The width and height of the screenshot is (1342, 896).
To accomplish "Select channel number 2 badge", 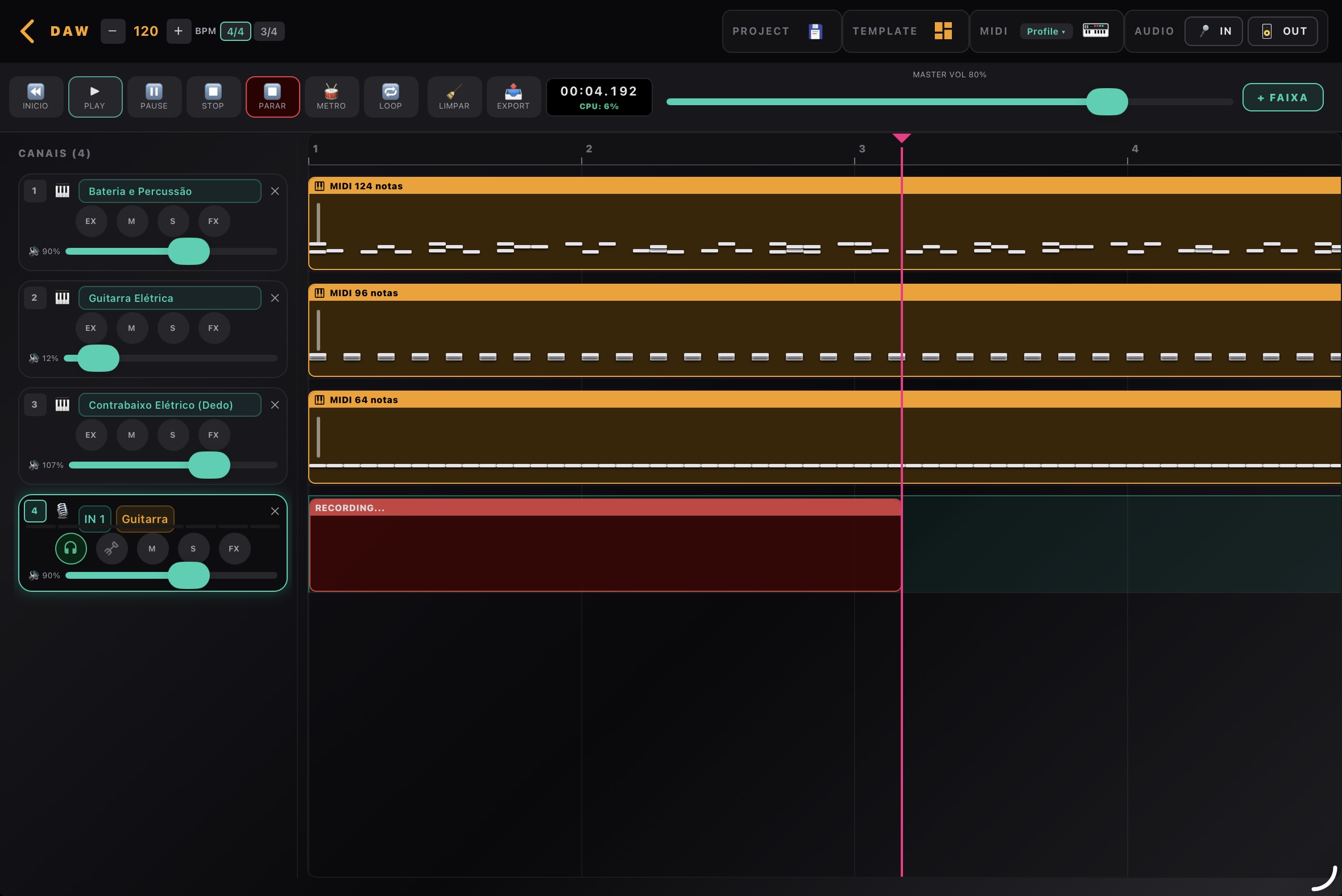I will 35,298.
